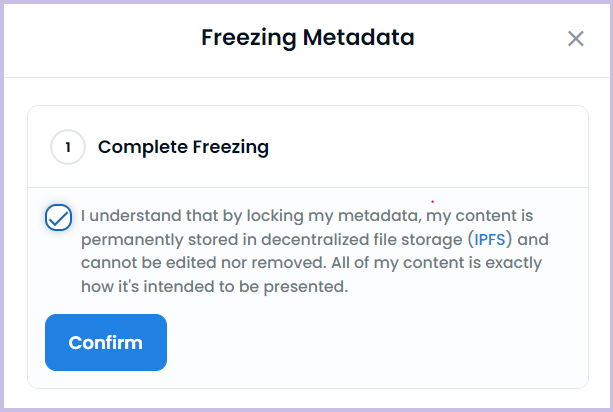This screenshot has width=613, height=412.
Task: Click the numeral 1 in the step indicator
Action: tap(68, 147)
